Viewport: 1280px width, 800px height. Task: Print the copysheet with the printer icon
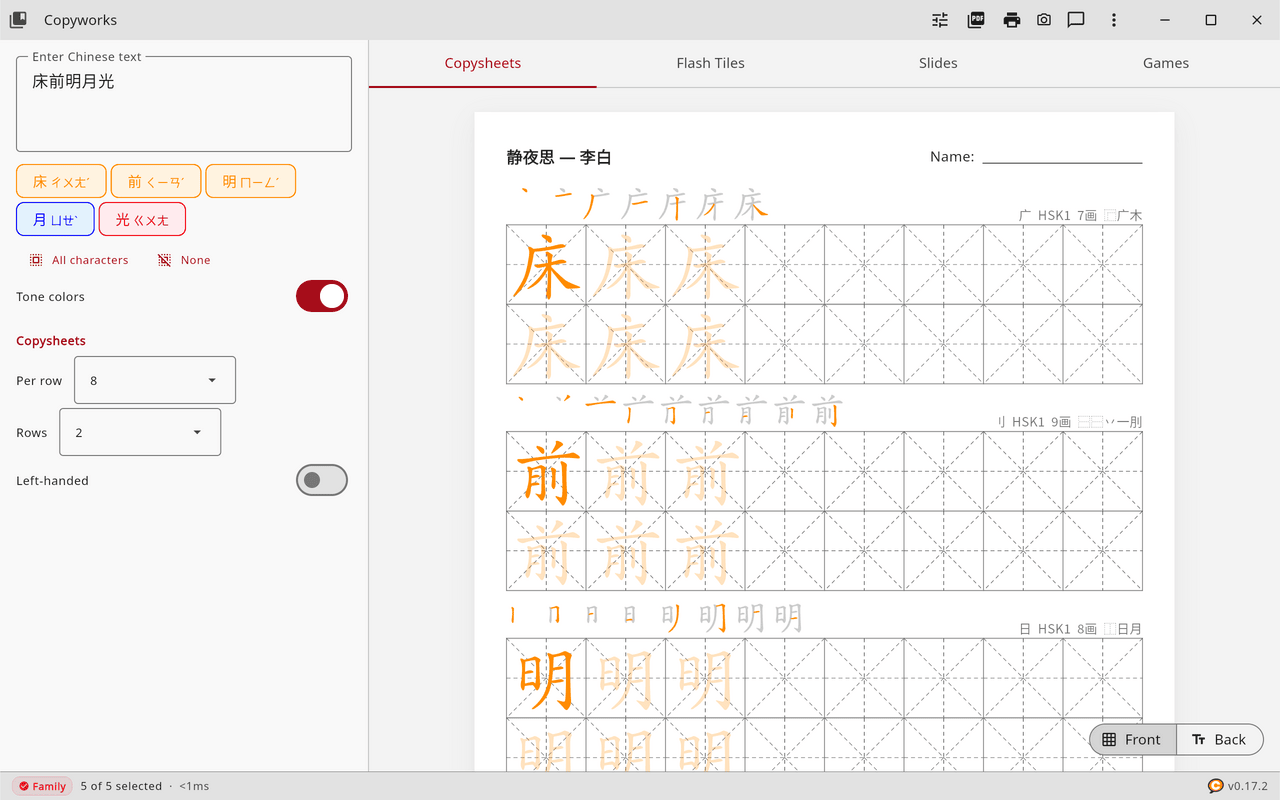(1012, 20)
